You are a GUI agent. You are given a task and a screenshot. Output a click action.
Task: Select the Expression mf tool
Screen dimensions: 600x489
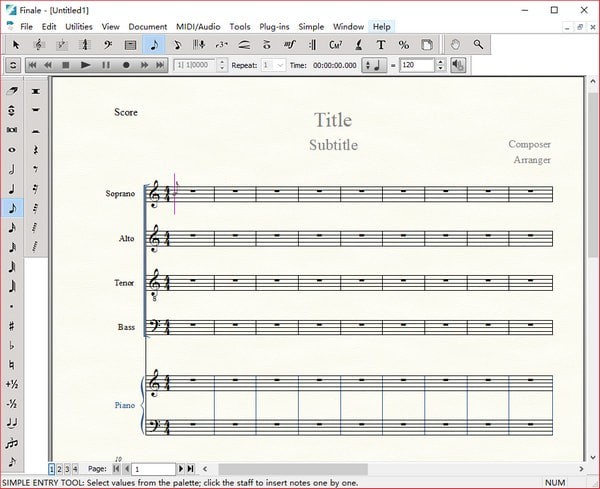pos(290,45)
